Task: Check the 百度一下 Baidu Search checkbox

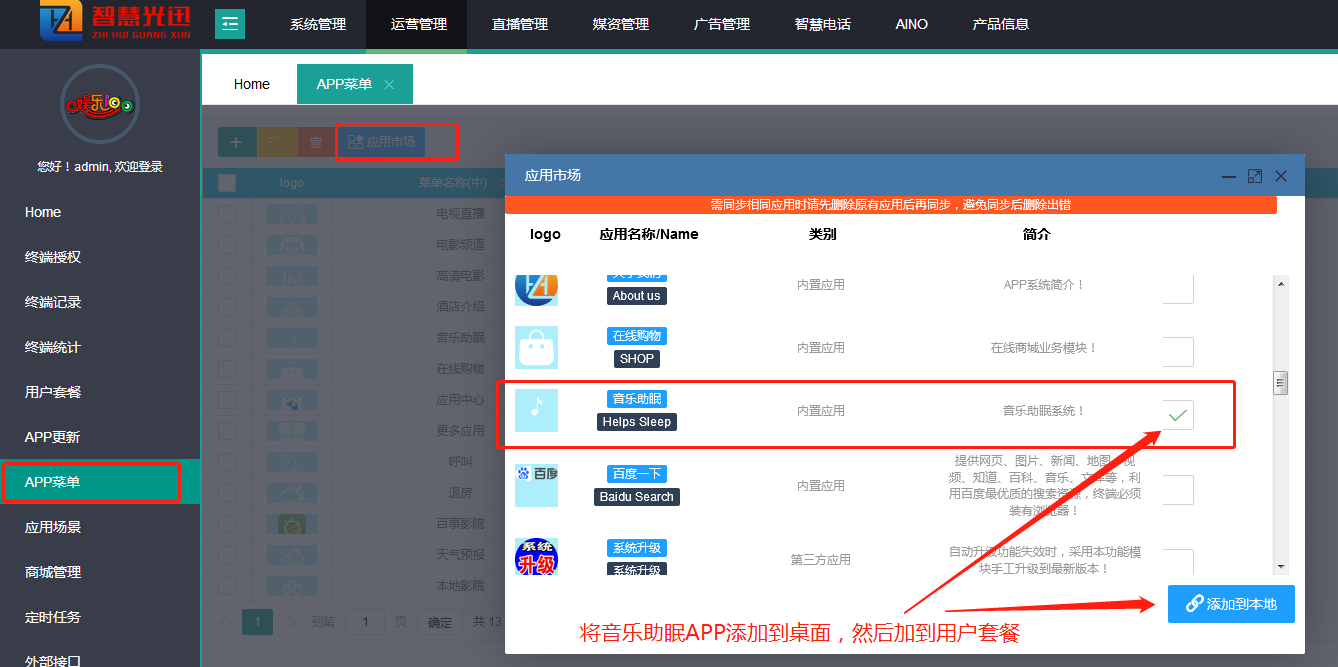Action: point(1178,489)
